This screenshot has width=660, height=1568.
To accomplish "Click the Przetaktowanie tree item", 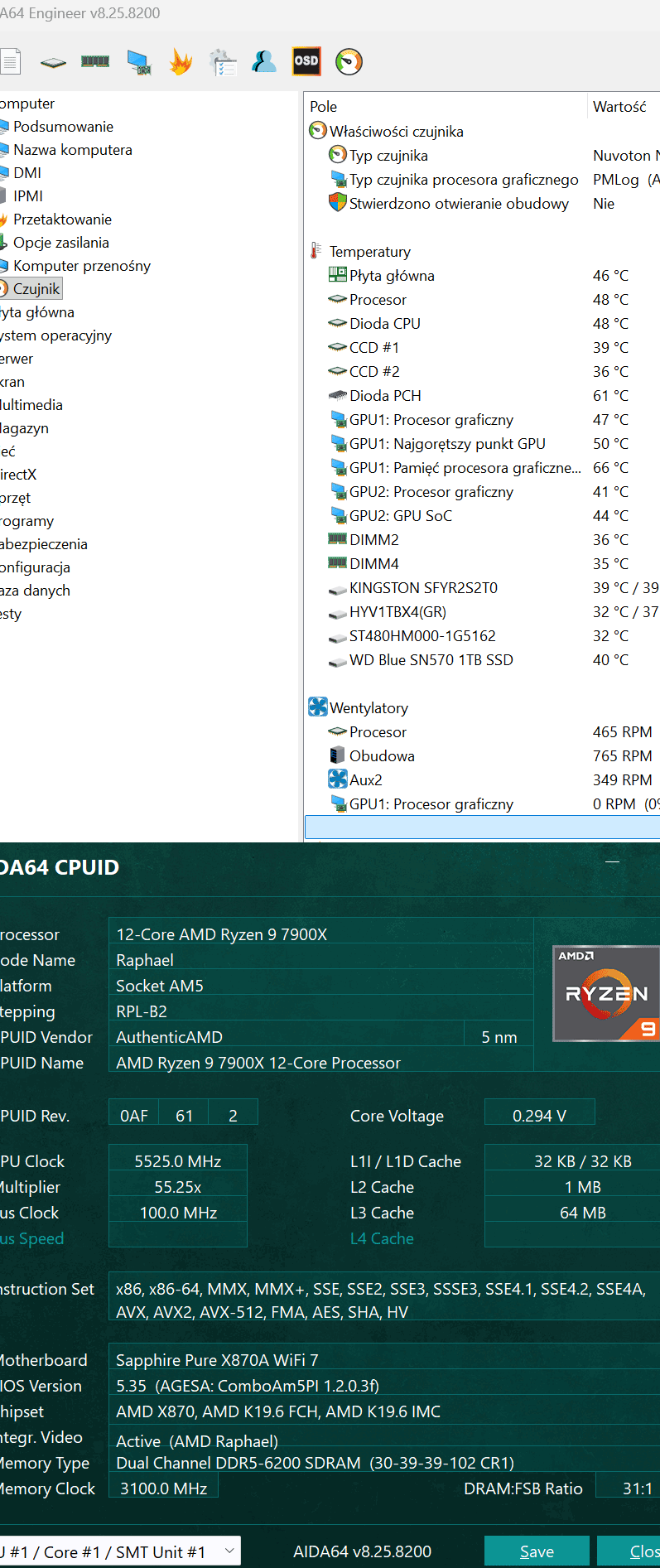I will [62, 220].
